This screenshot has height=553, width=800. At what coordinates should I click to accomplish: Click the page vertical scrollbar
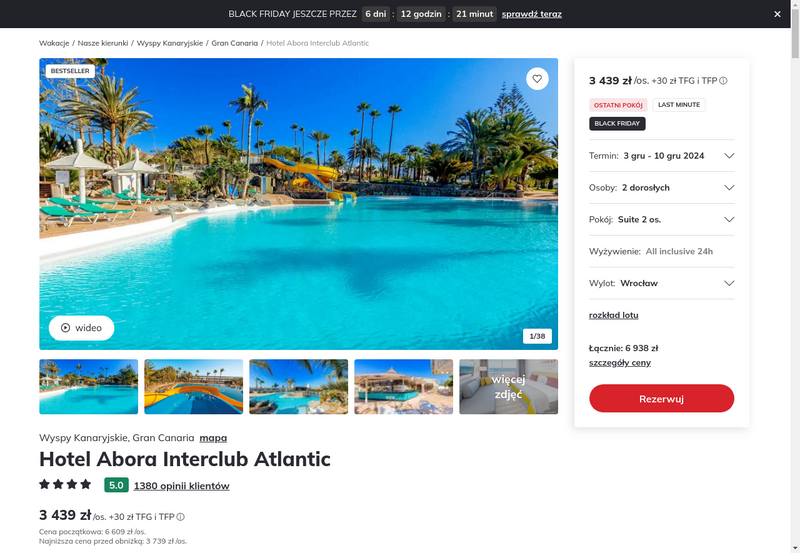(x=795, y=276)
